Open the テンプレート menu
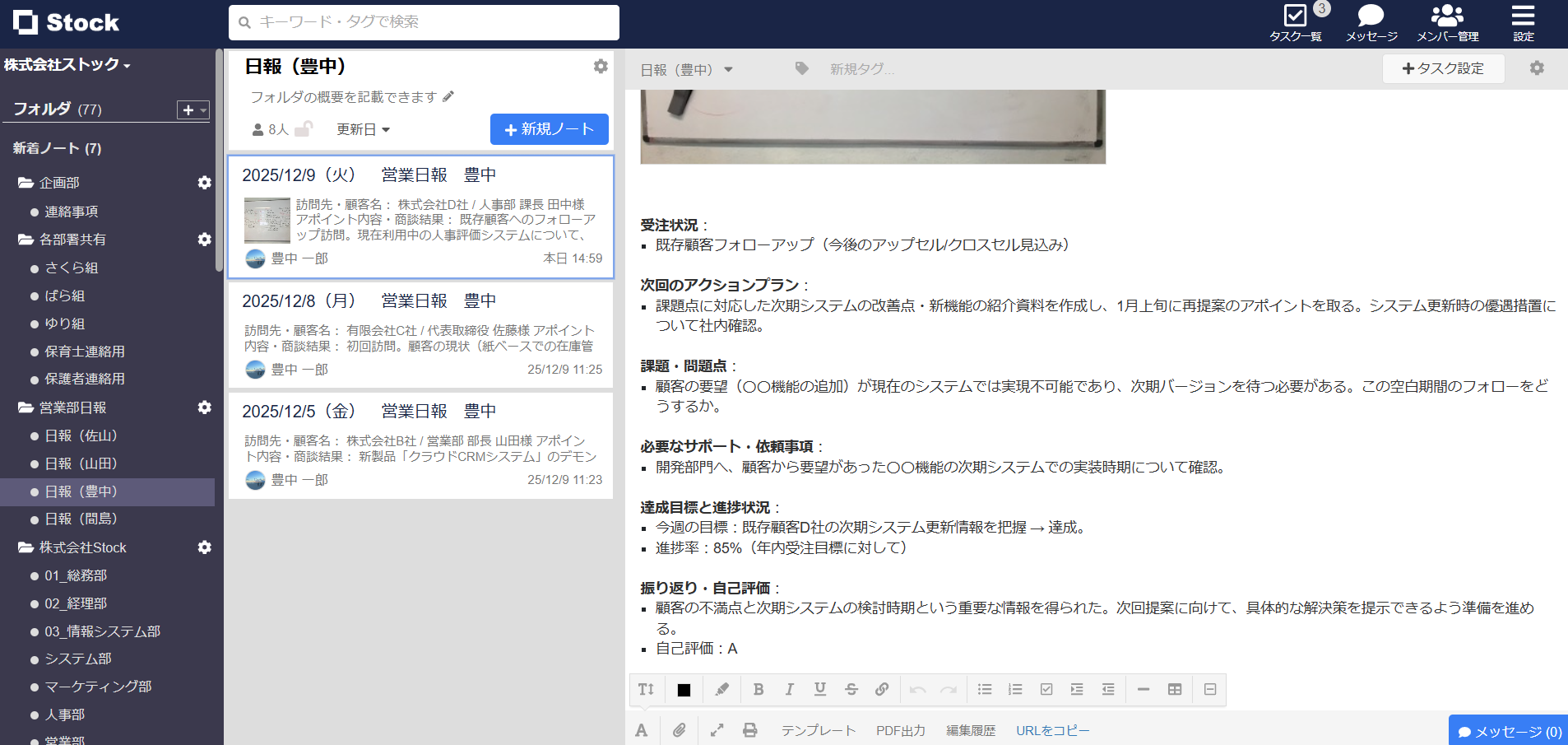Screen dimensions: 1568x745 coord(818,730)
